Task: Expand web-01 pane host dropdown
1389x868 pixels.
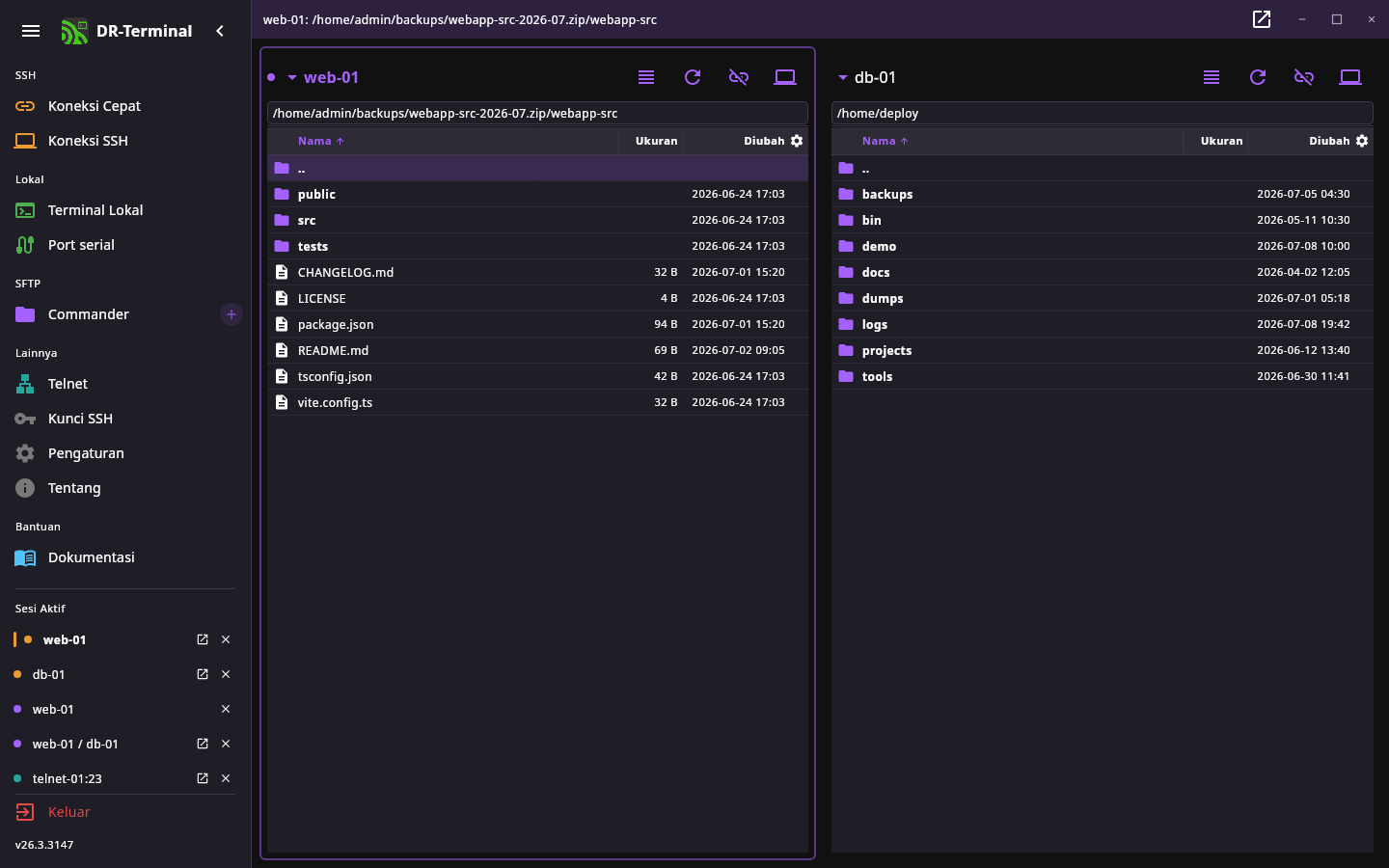Action: (x=291, y=77)
